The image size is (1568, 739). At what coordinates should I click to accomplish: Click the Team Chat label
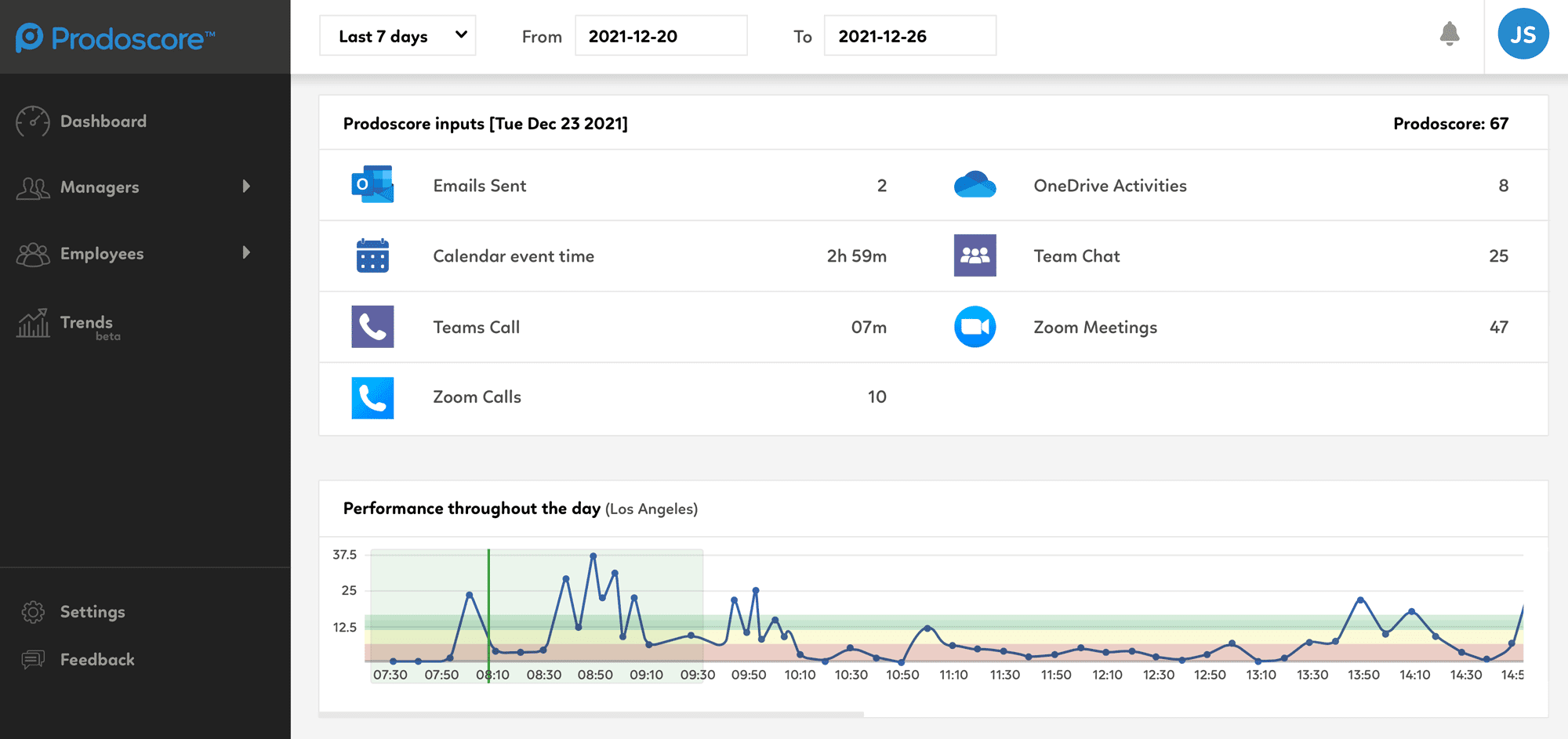(x=1076, y=256)
